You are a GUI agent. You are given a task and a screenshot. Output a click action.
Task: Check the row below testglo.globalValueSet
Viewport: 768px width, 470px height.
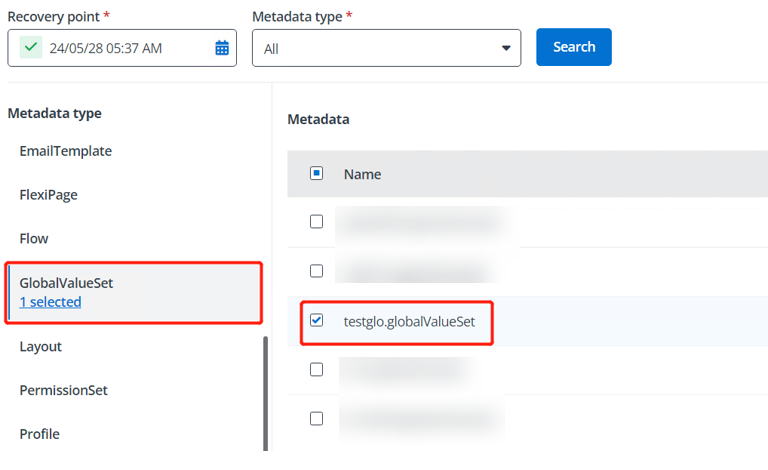click(317, 370)
